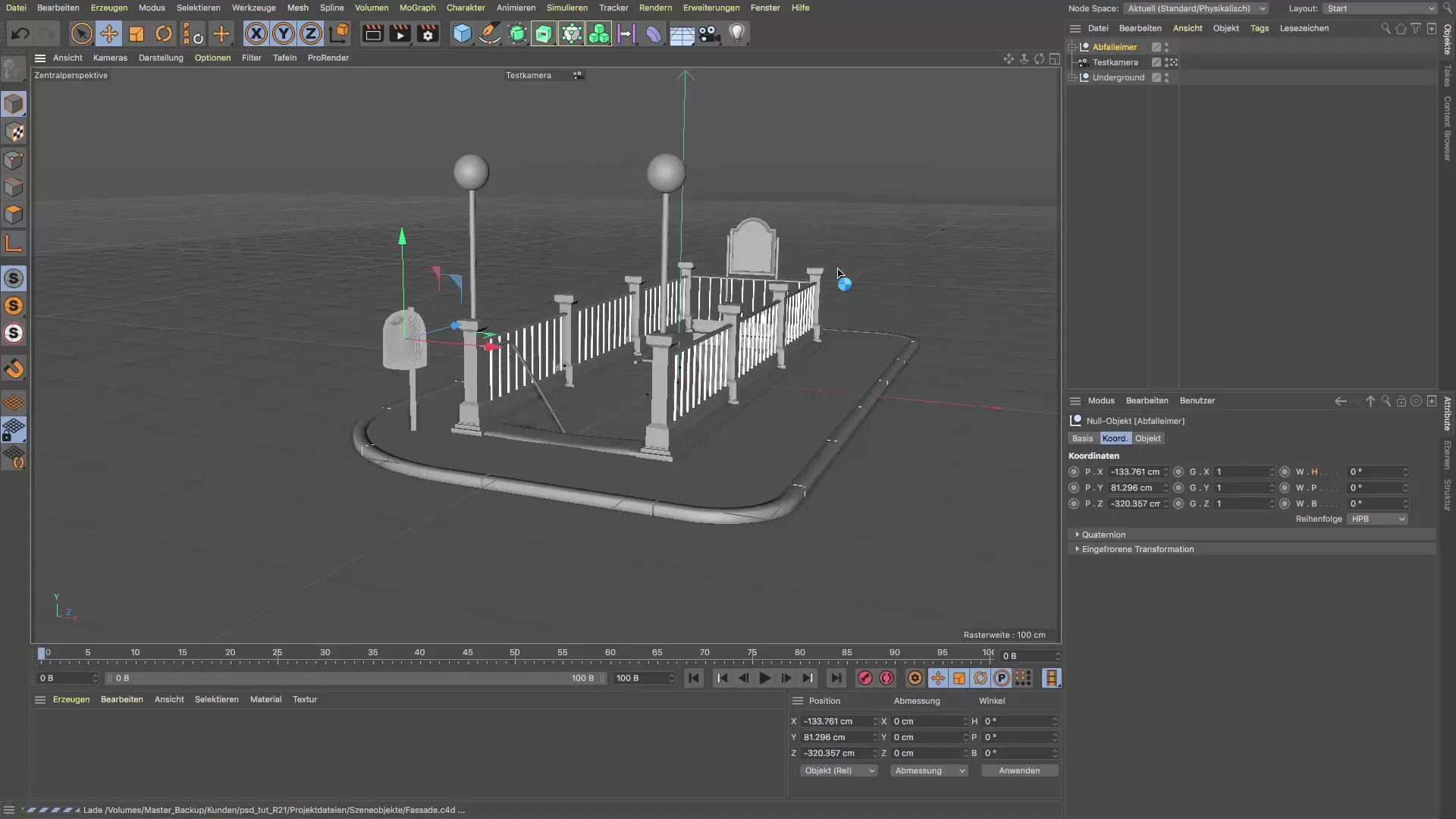Viewport: 1456px width, 819px height.
Task: Click the Undo arrow icon
Action: point(20,33)
